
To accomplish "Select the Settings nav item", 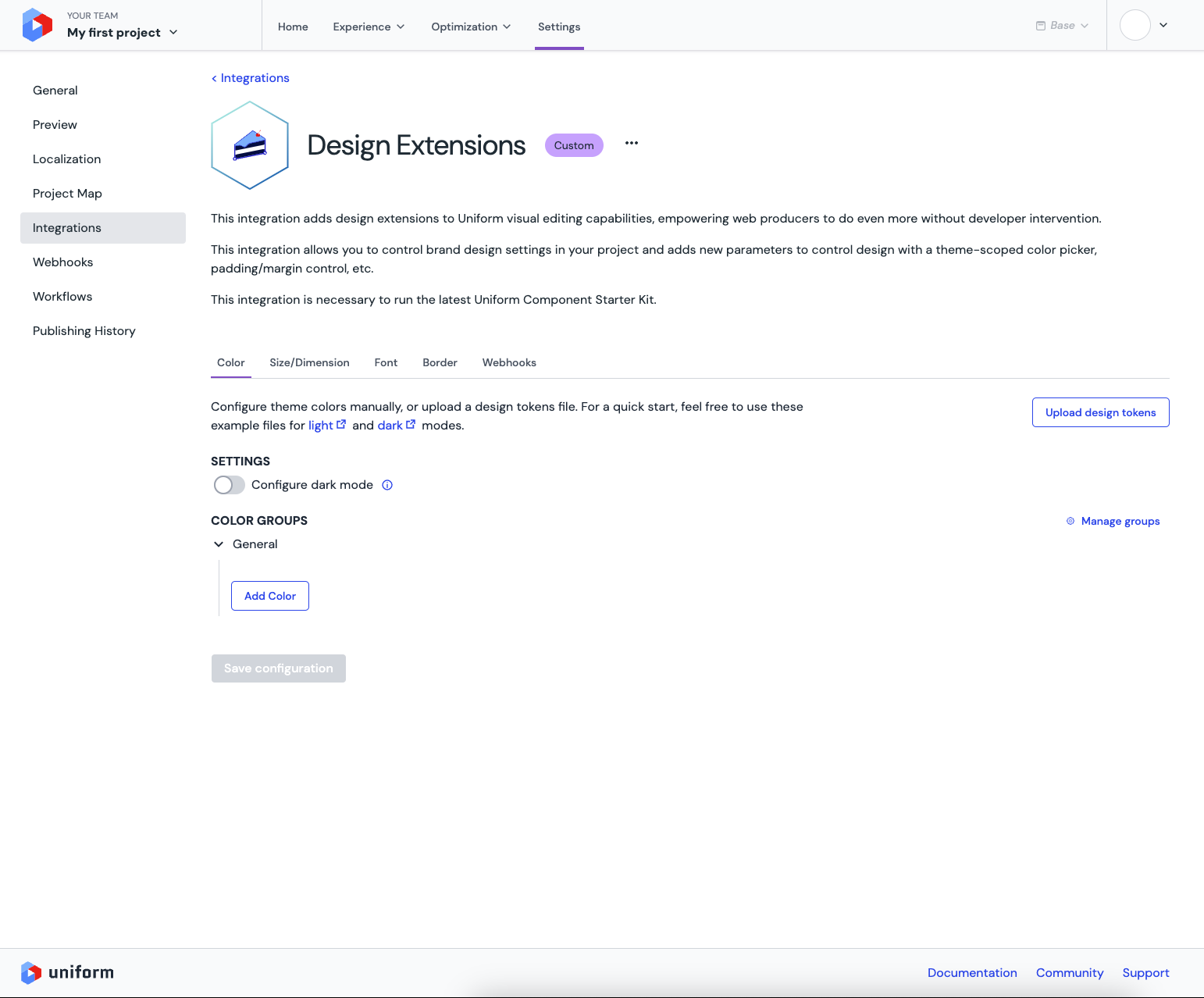I will (x=559, y=27).
